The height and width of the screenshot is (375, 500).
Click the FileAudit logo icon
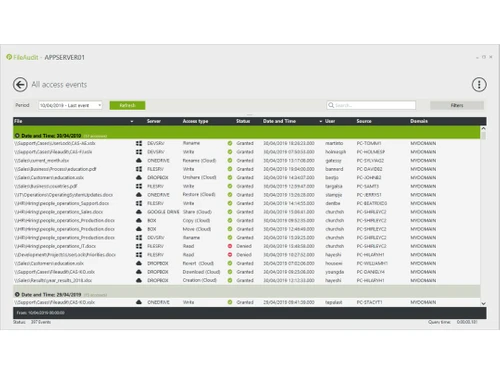(x=9, y=57)
